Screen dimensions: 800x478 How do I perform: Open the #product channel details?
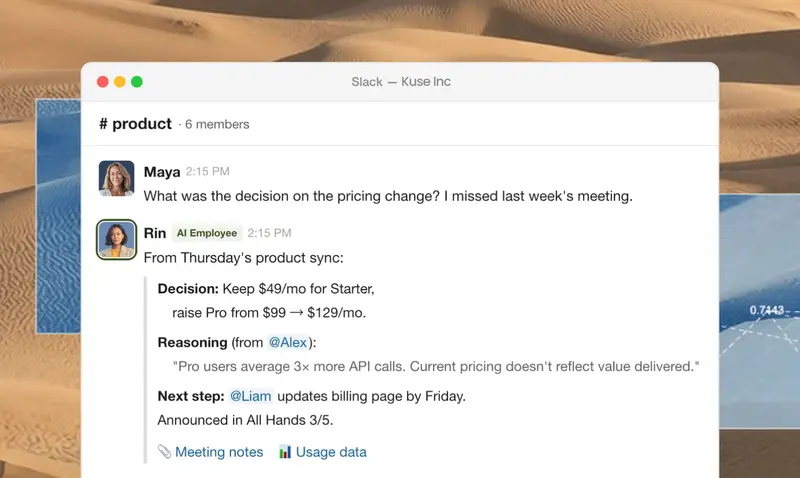point(135,124)
